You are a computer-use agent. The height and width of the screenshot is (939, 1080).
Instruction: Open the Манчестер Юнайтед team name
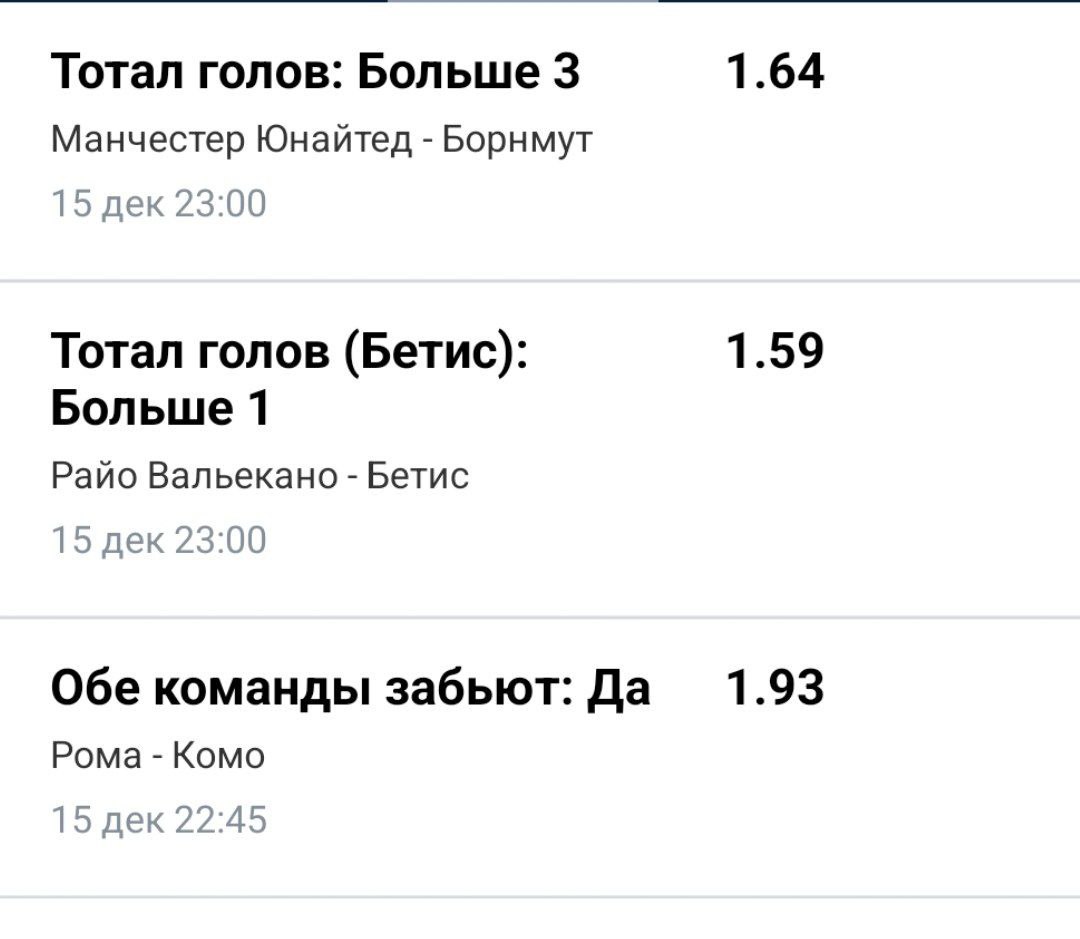[231, 139]
